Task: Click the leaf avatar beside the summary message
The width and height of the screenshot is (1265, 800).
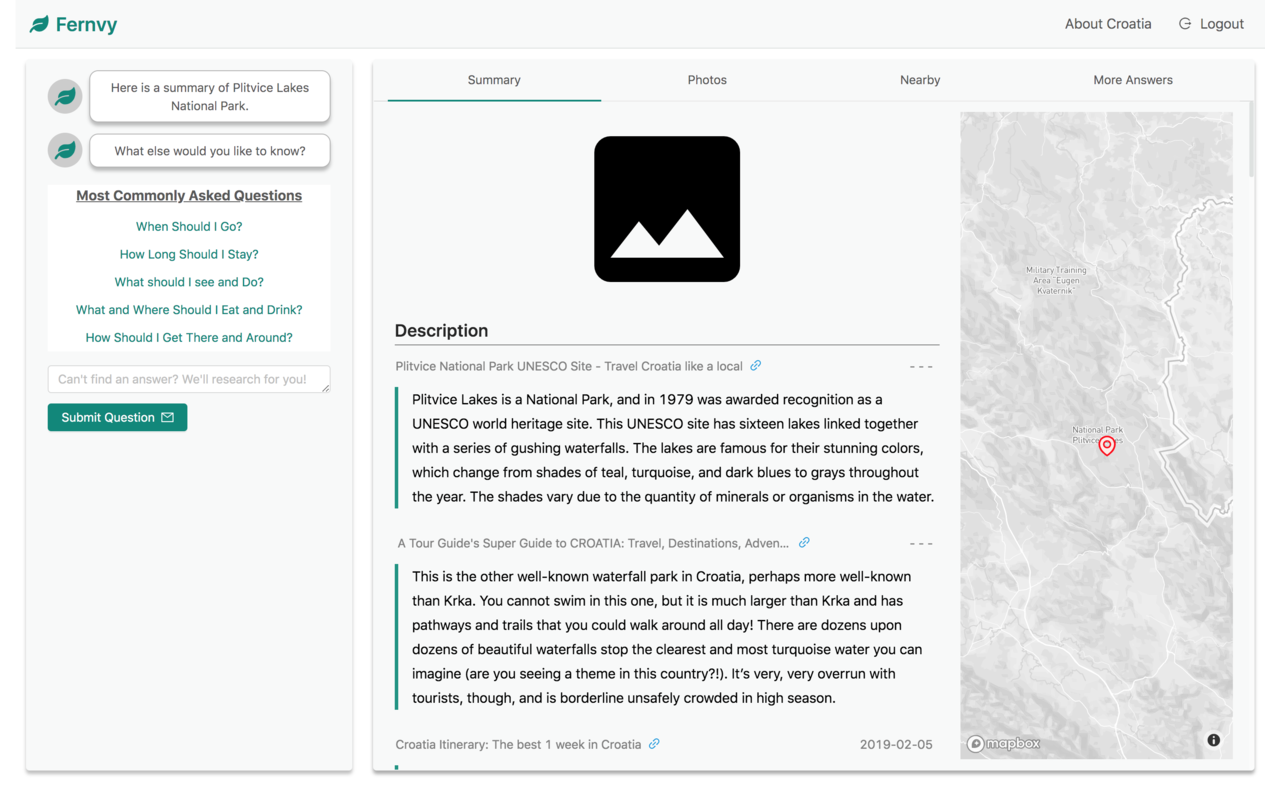Action: point(64,96)
